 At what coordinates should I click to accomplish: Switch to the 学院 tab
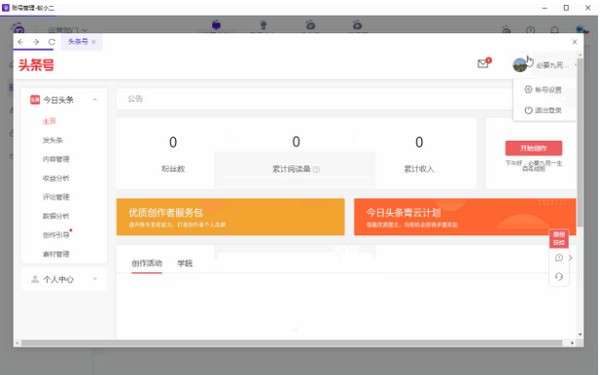point(185,263)
